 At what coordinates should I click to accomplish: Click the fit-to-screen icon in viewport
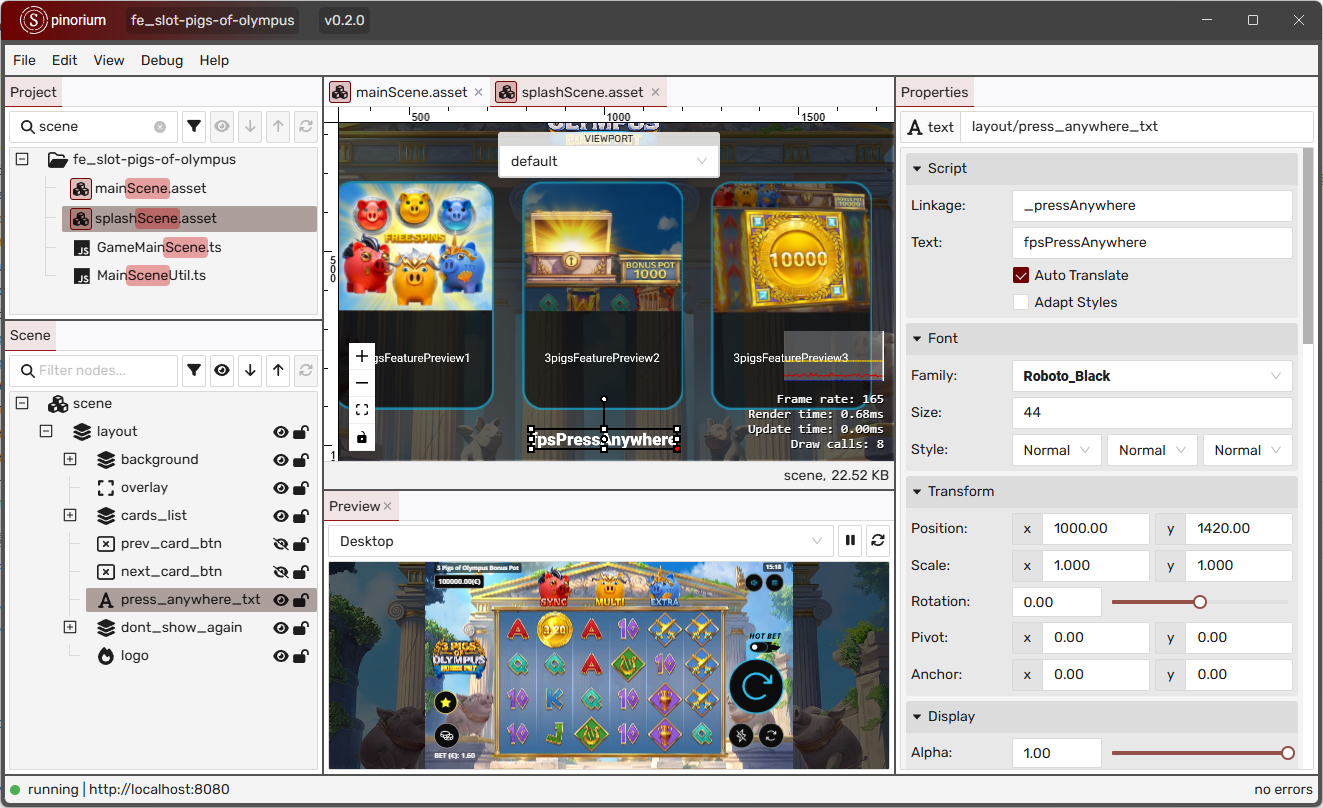point(362,410)
